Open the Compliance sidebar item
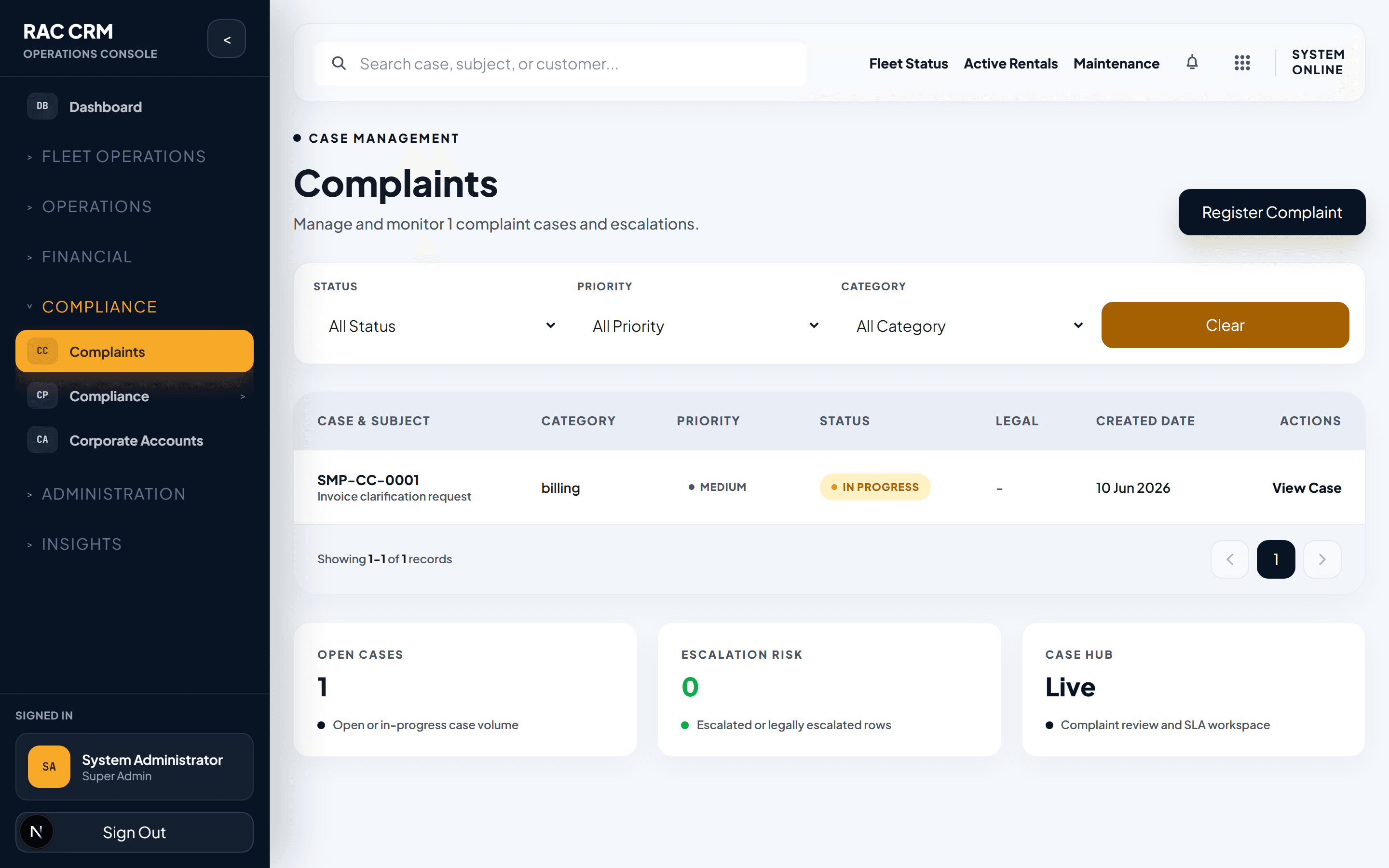Image resolution: width=1389 pixels, height=868 pixels. (135, 396)
